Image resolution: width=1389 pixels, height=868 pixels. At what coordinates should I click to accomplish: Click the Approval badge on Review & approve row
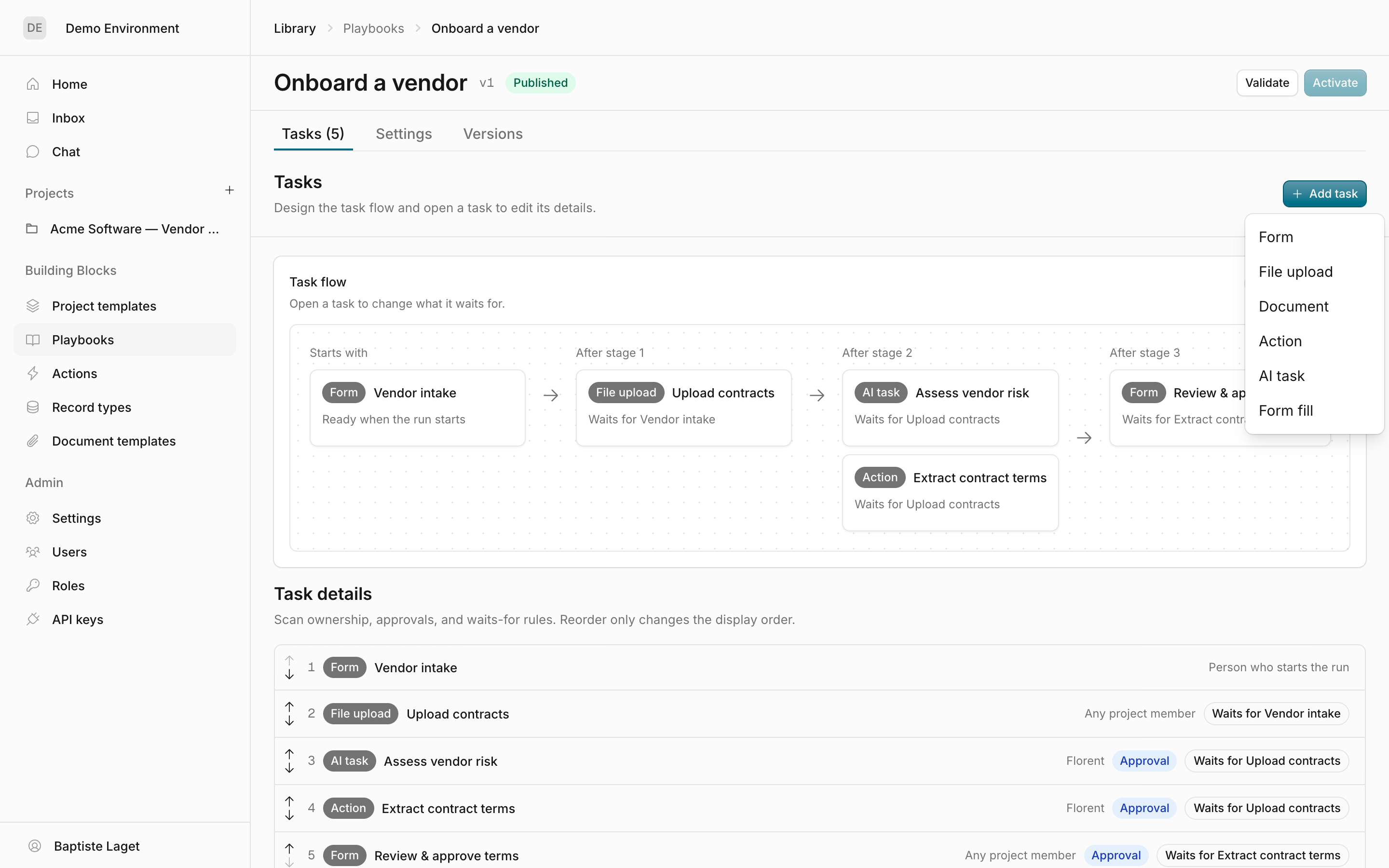pyautogui.click(x=1116, y=855)
